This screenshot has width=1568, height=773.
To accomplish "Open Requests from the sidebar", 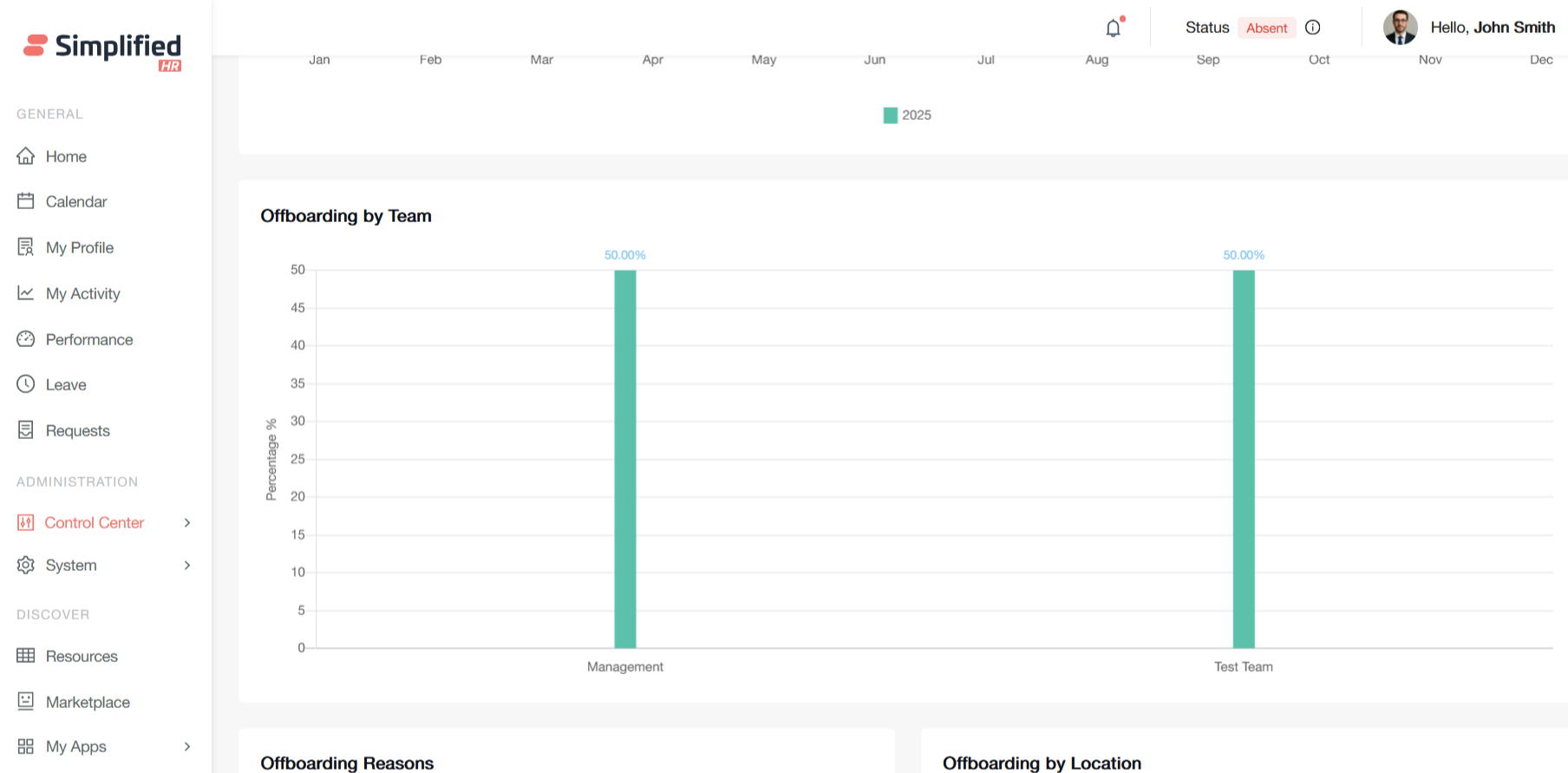I will [77, 430].
